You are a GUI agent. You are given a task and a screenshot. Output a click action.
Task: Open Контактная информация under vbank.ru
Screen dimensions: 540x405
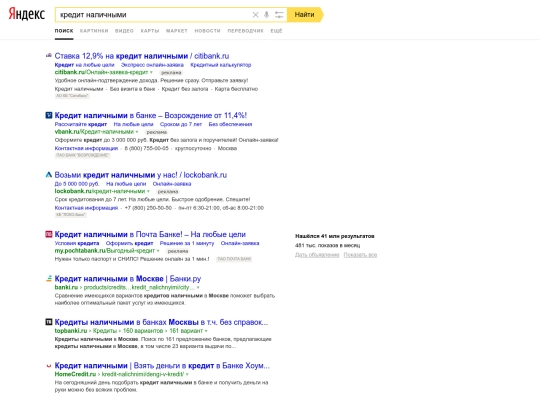[86, 148]
